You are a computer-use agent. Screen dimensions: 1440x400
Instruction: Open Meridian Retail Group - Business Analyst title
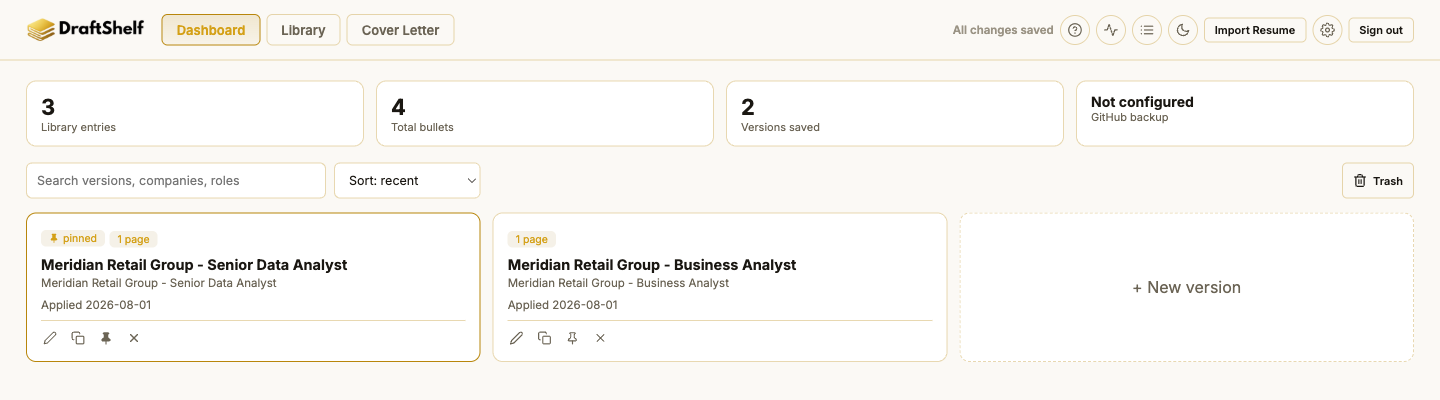(652, 265)
